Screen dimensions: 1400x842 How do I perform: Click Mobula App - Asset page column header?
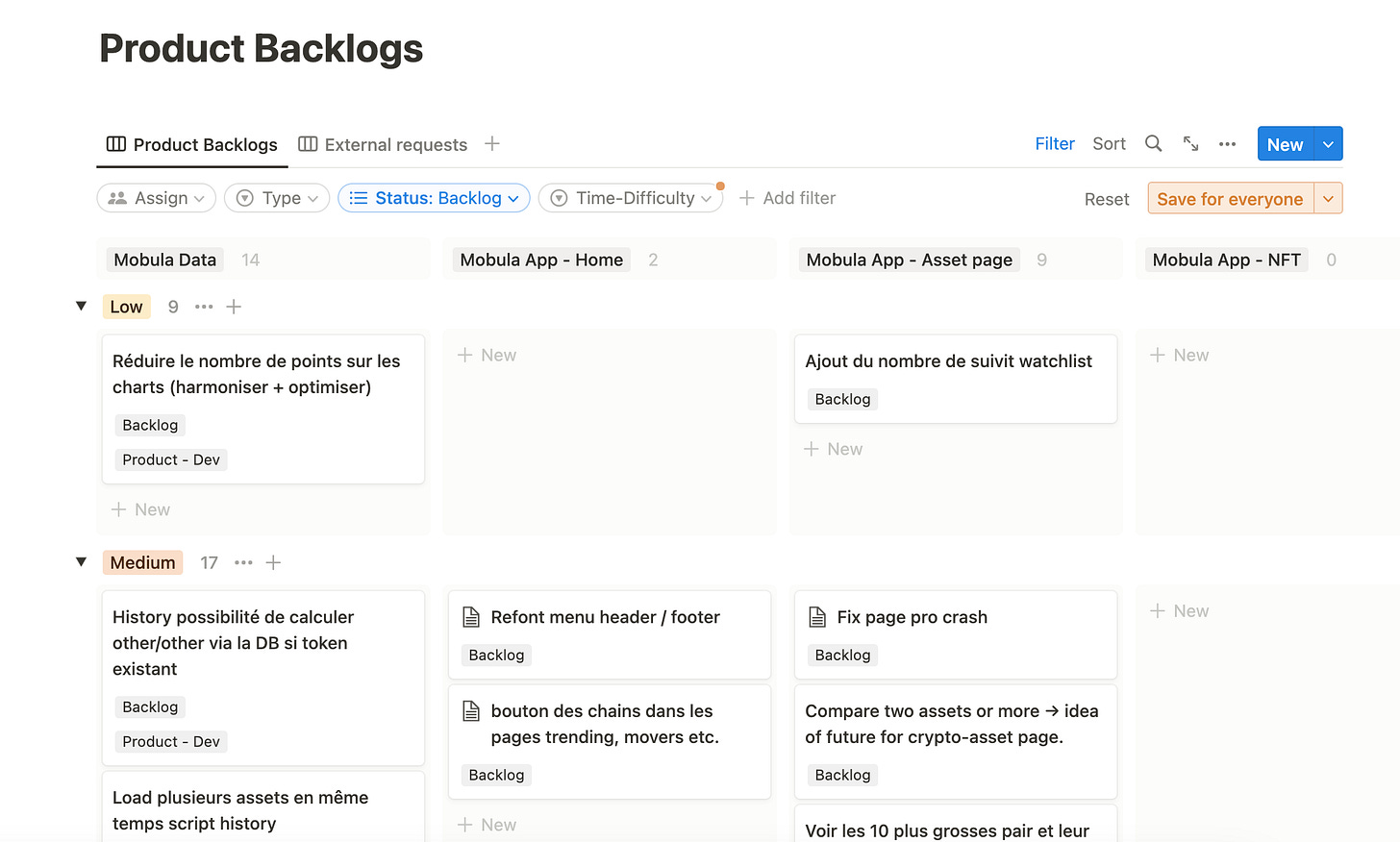[910, 260]
